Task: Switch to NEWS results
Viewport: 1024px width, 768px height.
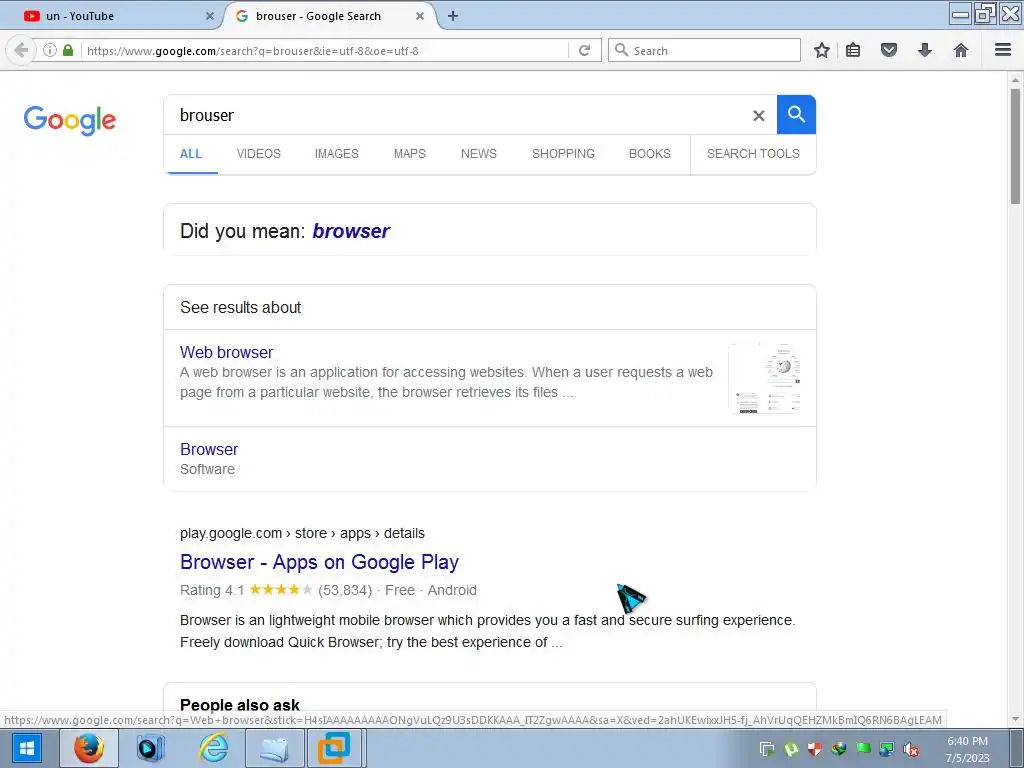Action: coord(479,153)
